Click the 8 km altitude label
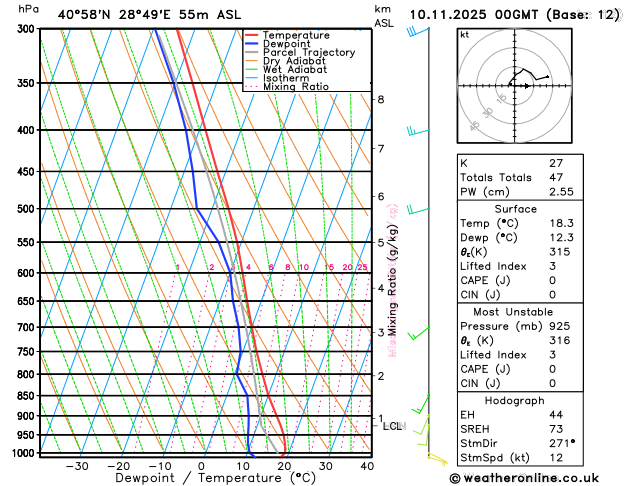This screenshot has width=629, height=486. click(x=381, y=99)
